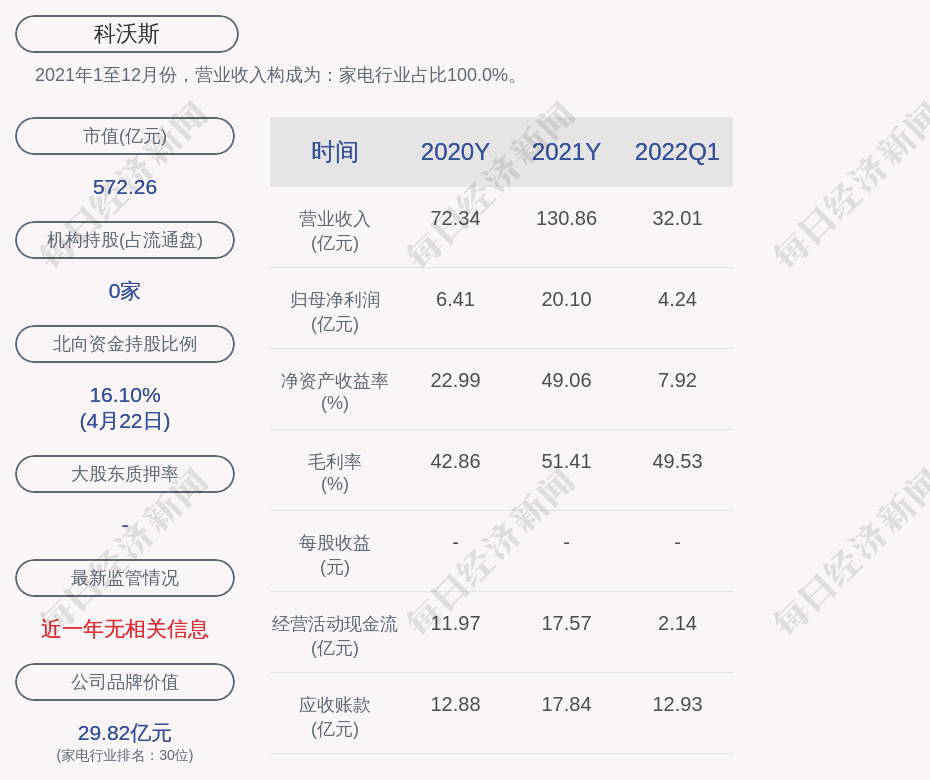Click the 大股东质押率 label
The width and height of the screenshot is (930, 780).
tap(125, 474)
